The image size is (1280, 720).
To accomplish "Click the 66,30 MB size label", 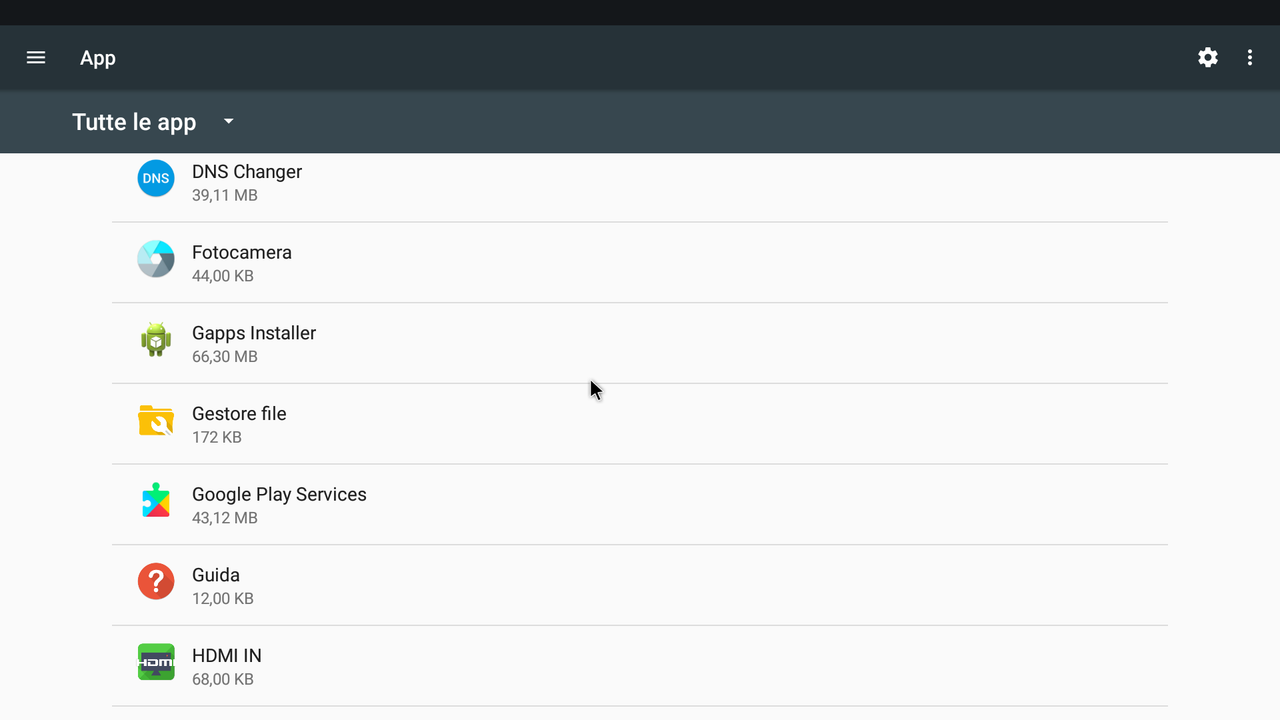I will coord(225,357).
